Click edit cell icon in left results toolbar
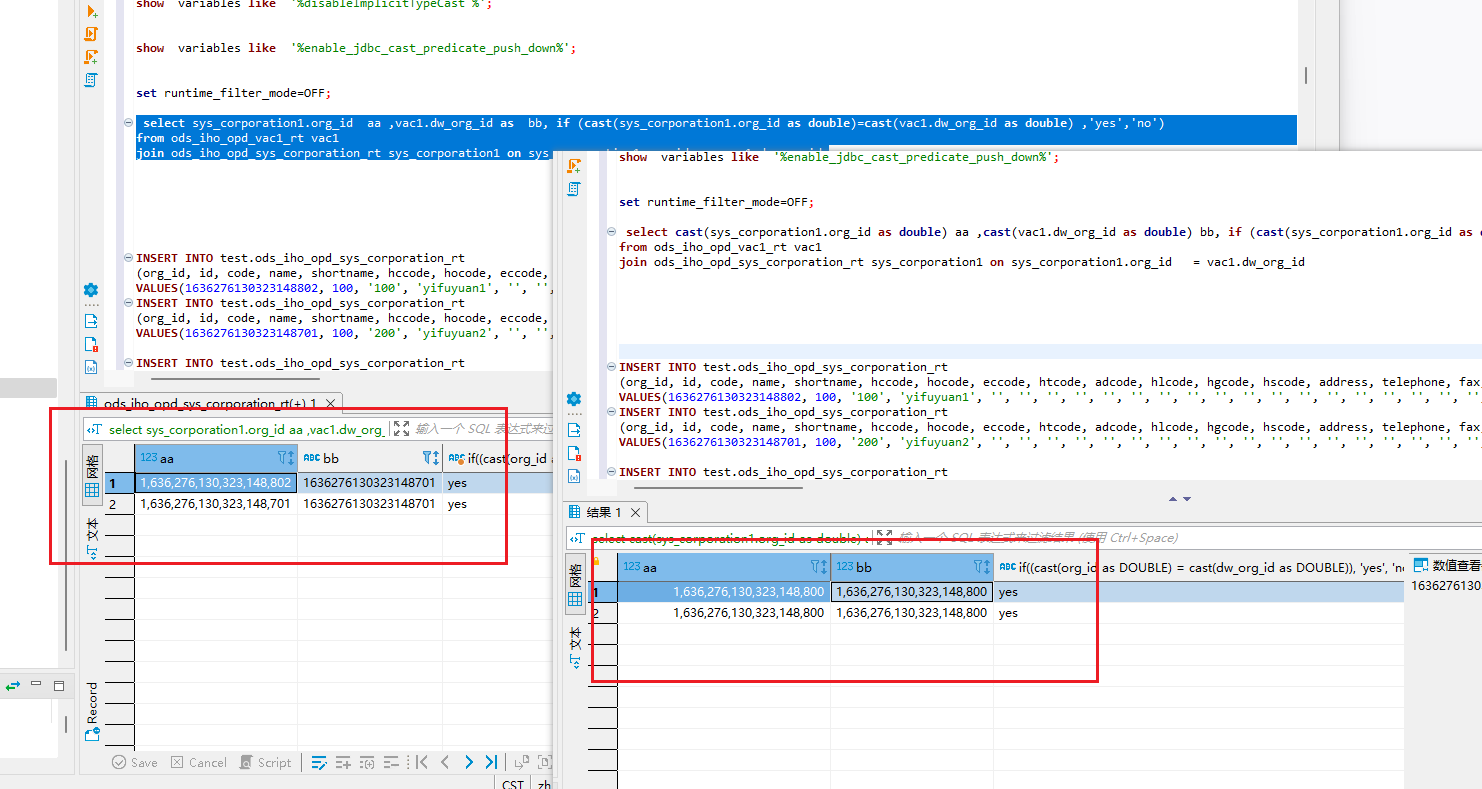Viewport: 1482px width, 789px height. tap(319, 762)
